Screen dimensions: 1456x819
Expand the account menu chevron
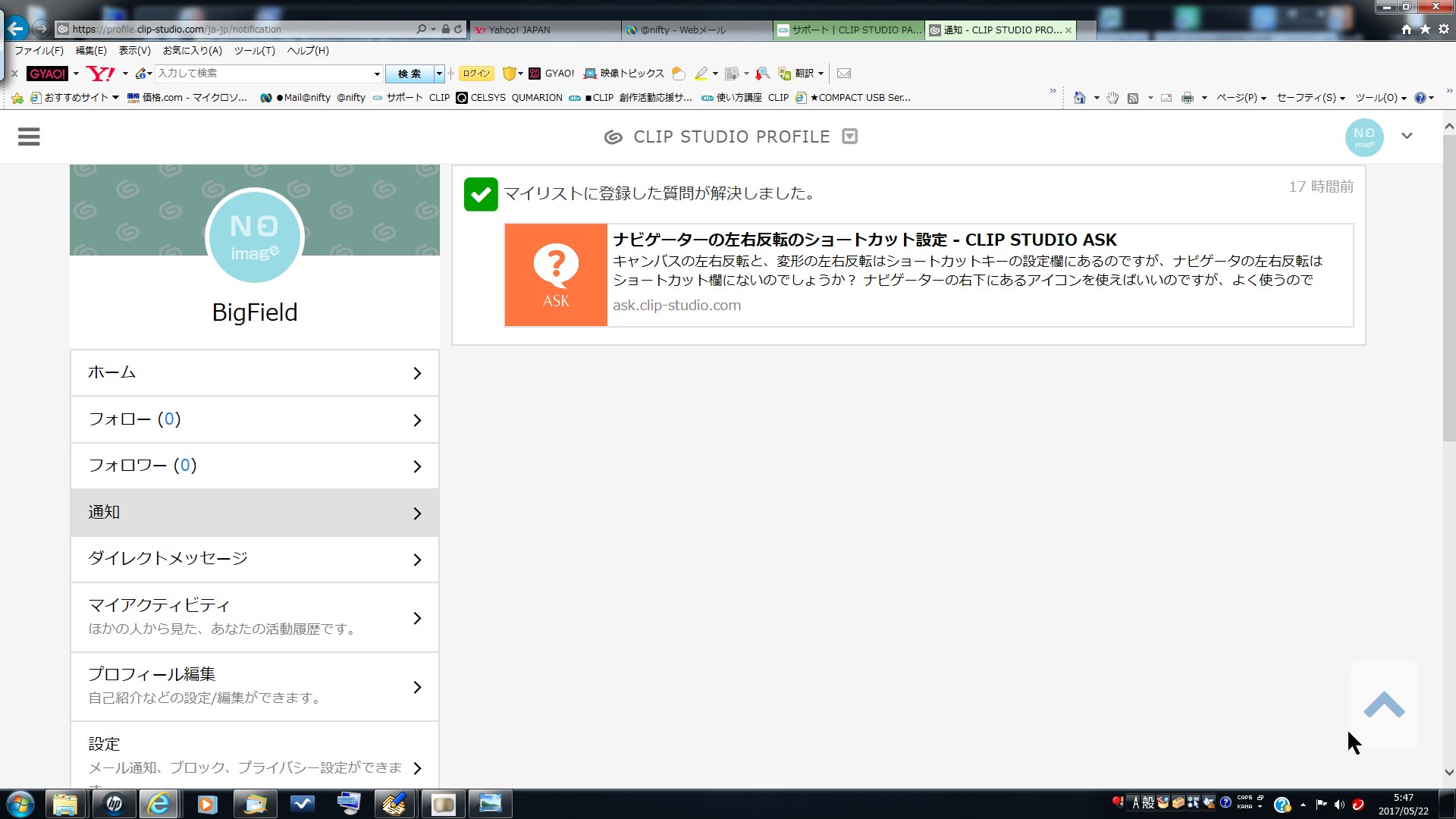coord(1407,136)
